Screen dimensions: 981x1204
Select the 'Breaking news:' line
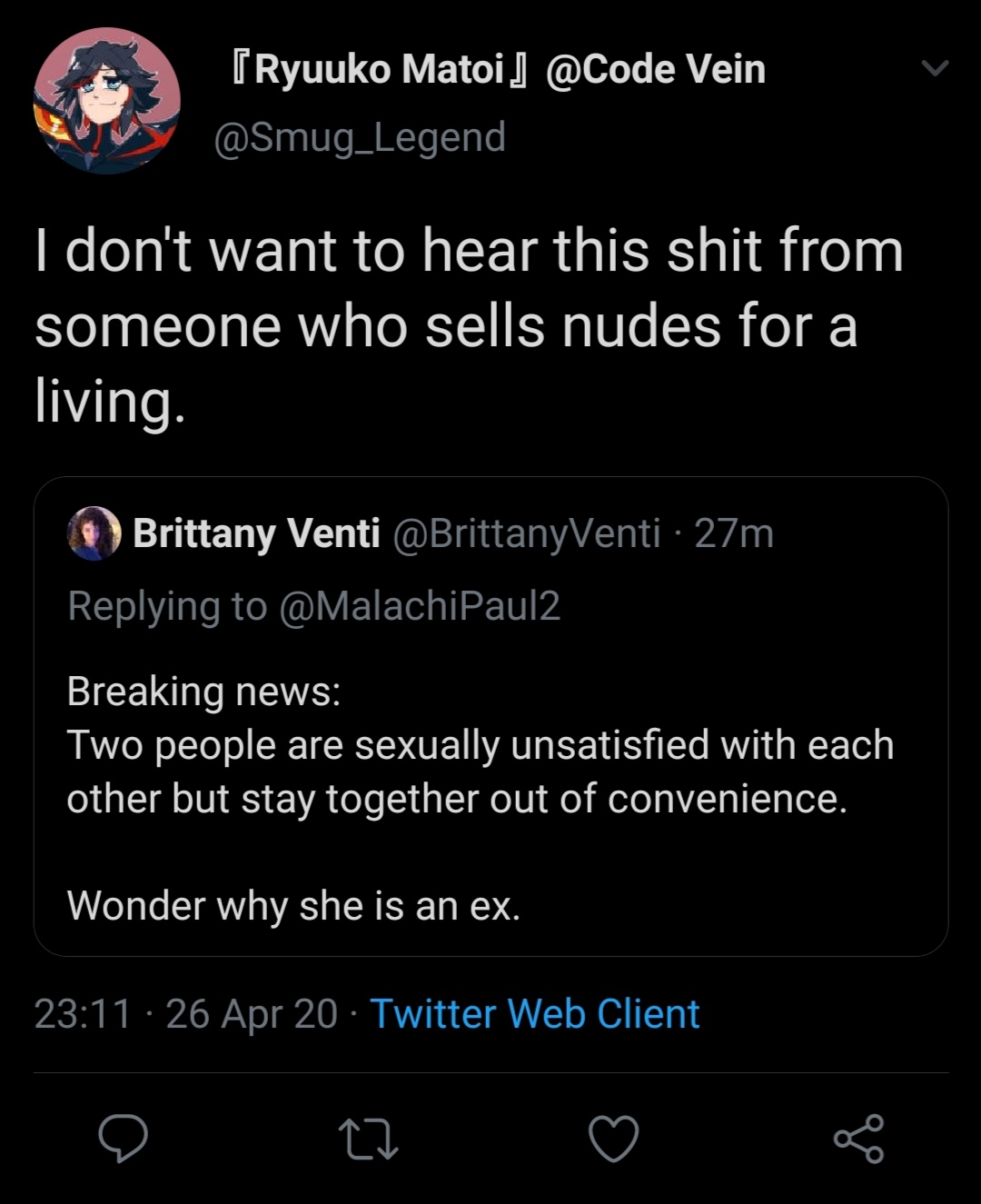pyautogui.click(x=204, y=692)
